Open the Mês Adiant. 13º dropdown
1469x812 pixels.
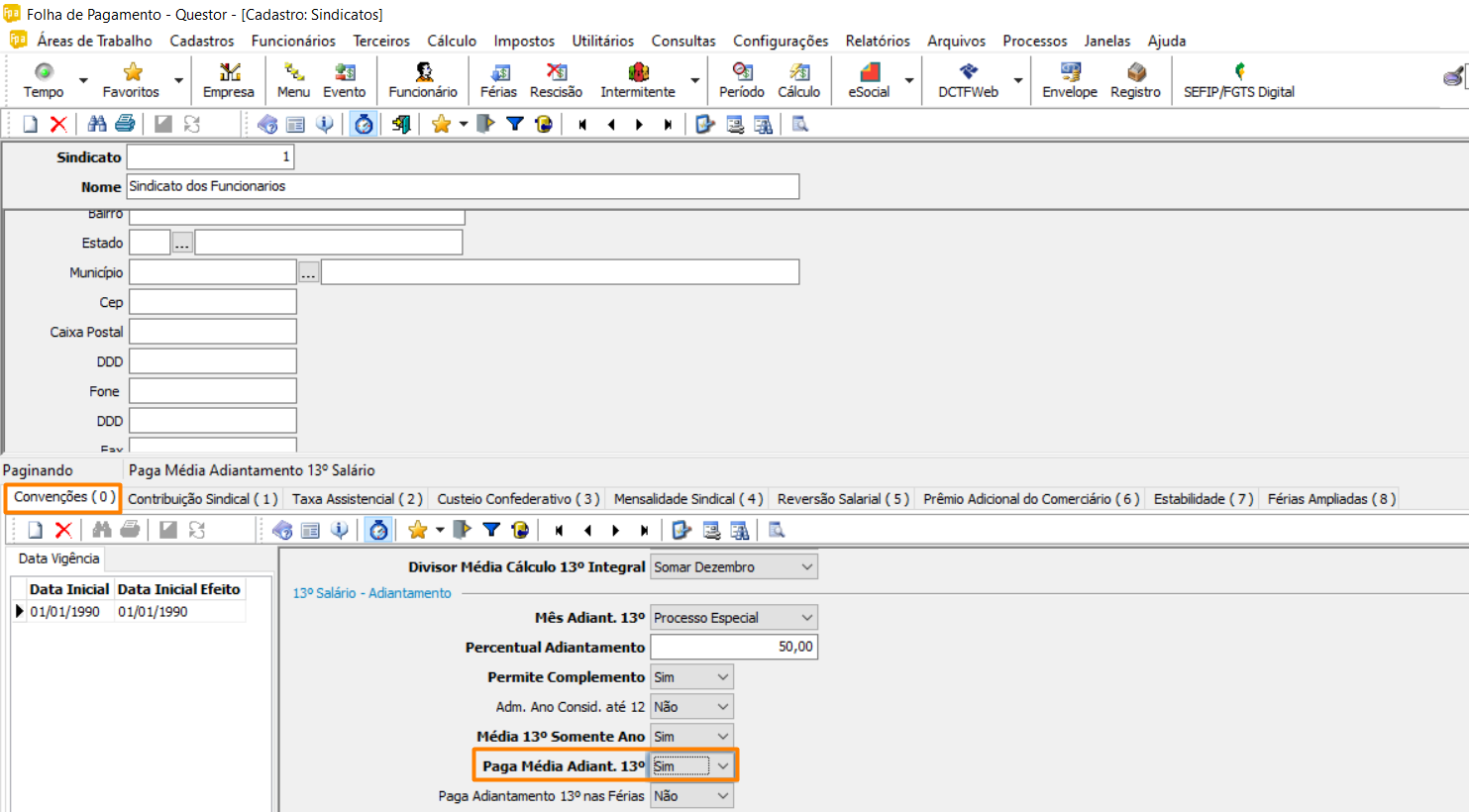point(806,618)
